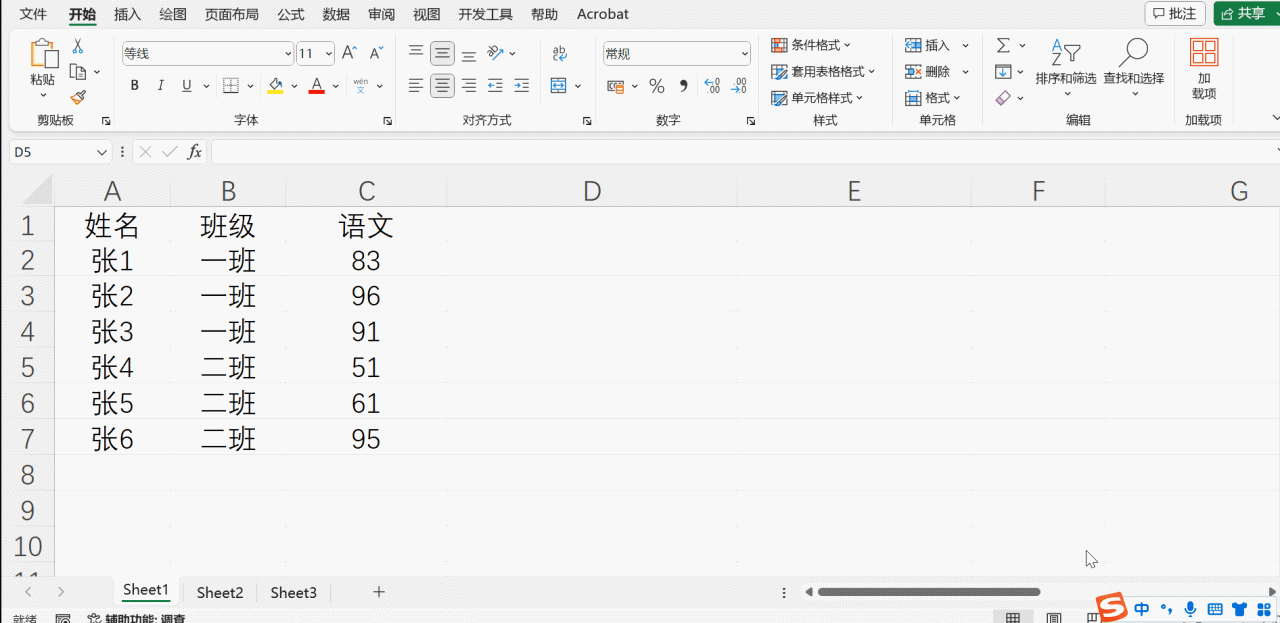Switch to the 页面布局 Page Layout tab
1280x623 pixels.
231,14
